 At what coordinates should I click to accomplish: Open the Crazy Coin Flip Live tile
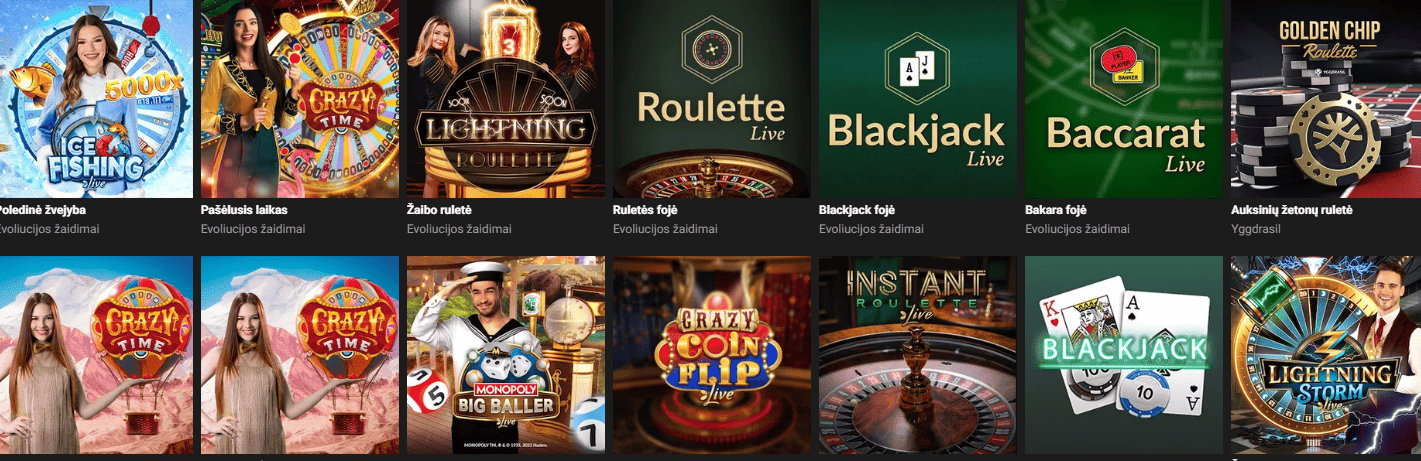pos(712,355)
